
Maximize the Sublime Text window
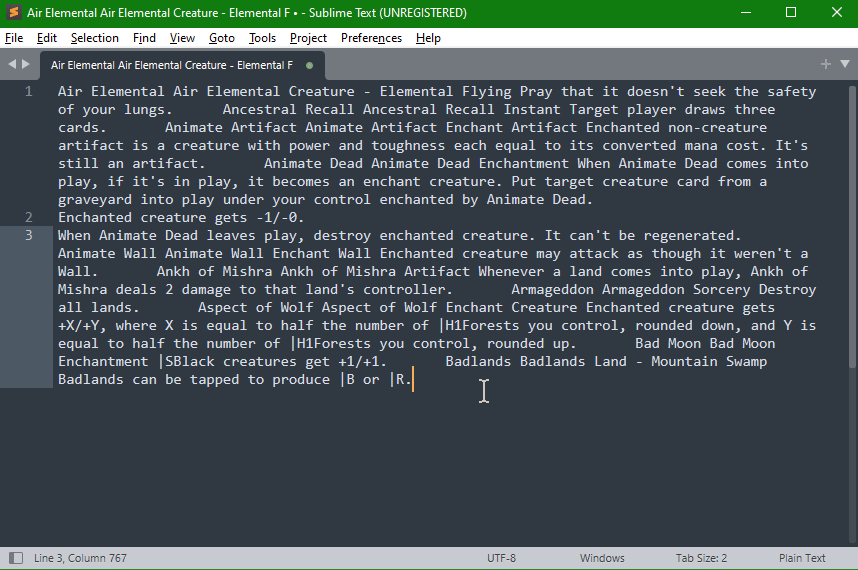791,12
